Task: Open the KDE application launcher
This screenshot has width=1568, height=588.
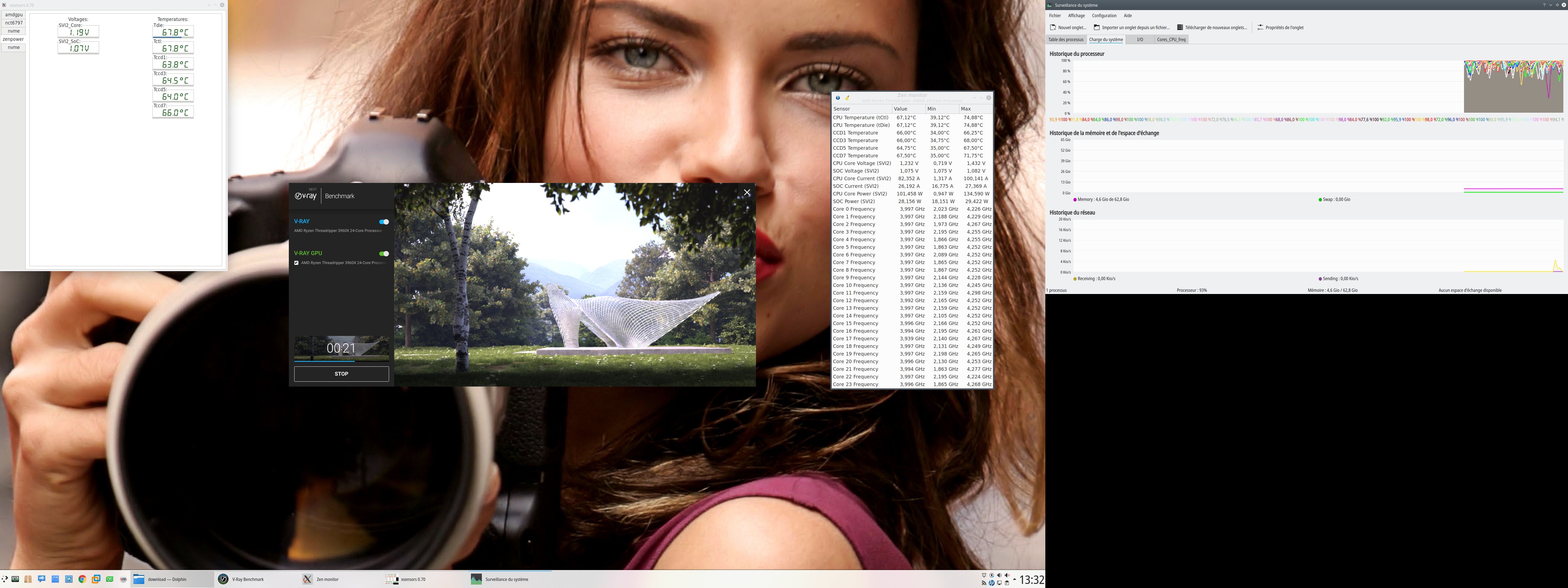Action: [x=5, y=579]
